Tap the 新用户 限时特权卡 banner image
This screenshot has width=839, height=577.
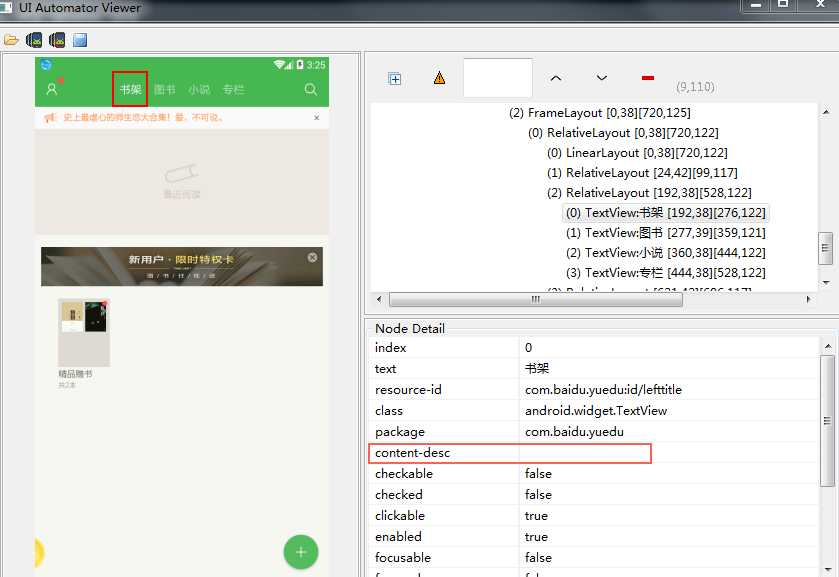tap(181, 266)
